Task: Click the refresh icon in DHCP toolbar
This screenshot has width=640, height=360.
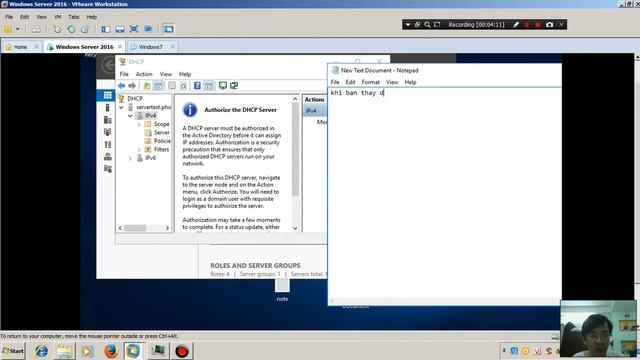Action: click(183, 86)
